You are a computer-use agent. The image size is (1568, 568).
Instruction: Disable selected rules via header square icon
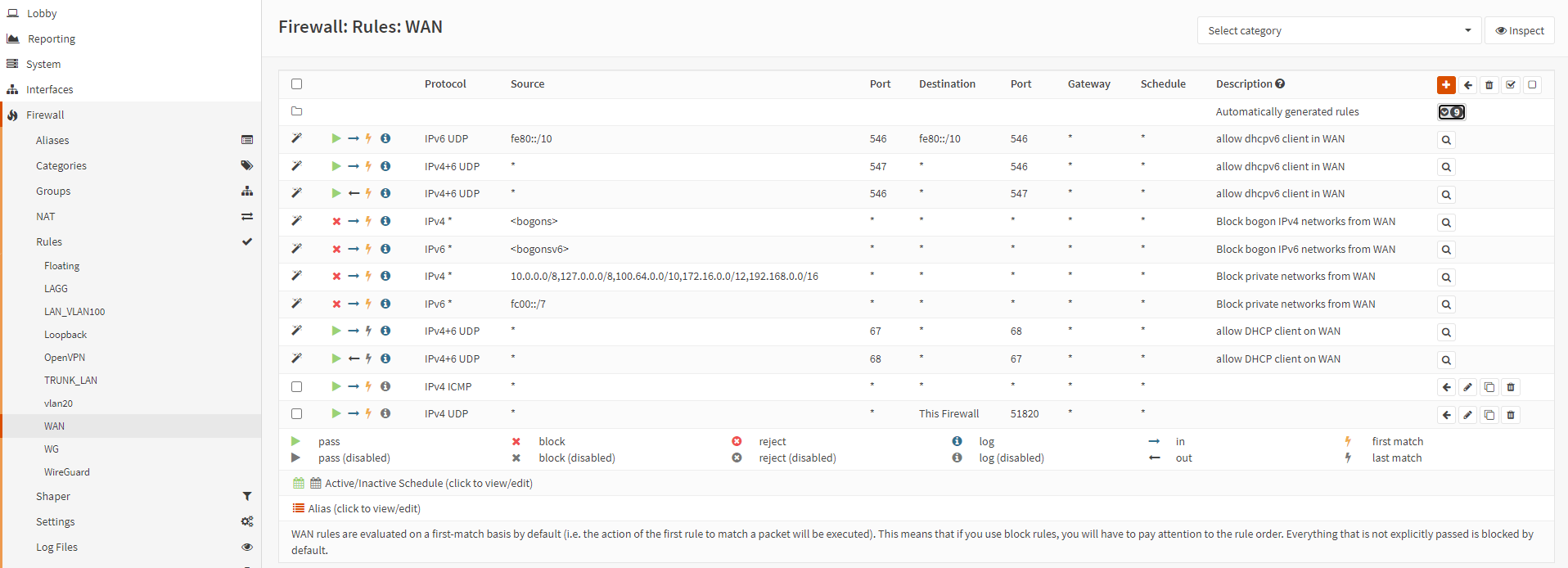[1533, 85]
